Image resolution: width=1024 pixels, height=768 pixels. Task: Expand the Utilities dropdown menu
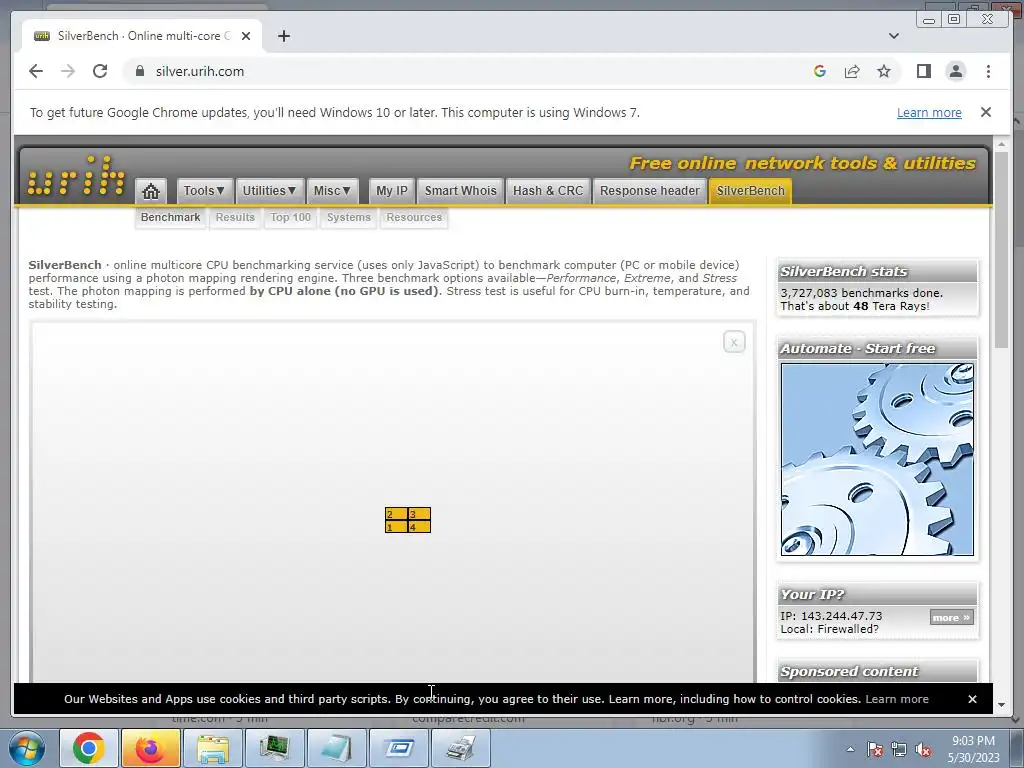[269, 191]
